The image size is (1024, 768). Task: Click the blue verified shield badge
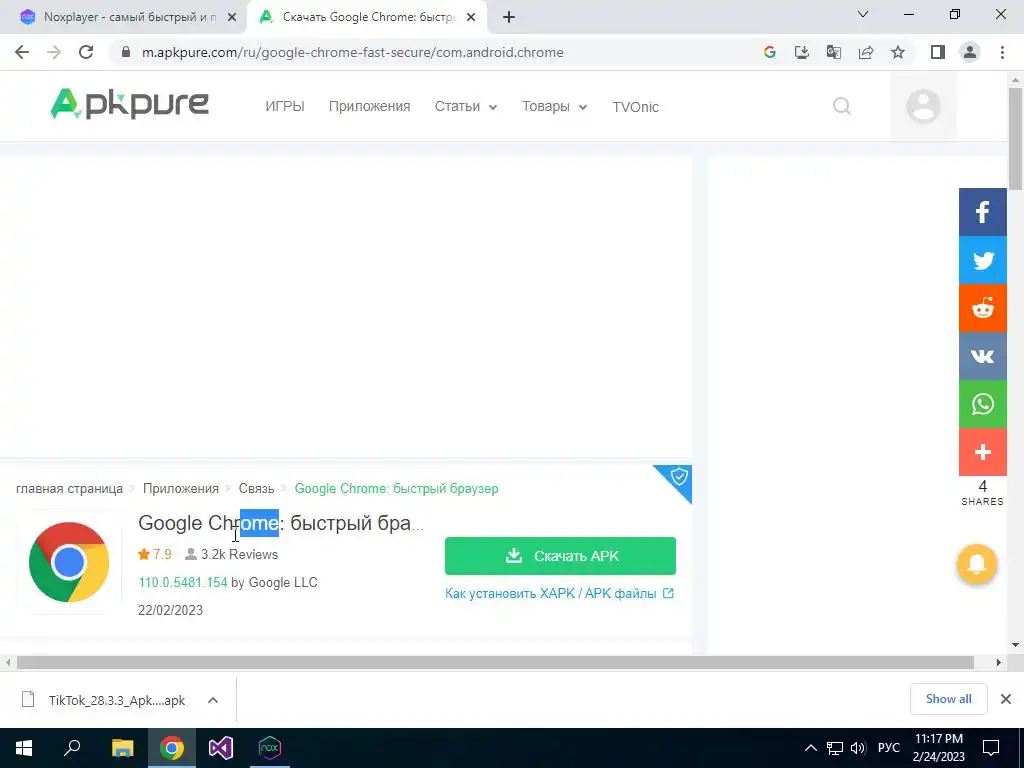(x=679, y=477)
